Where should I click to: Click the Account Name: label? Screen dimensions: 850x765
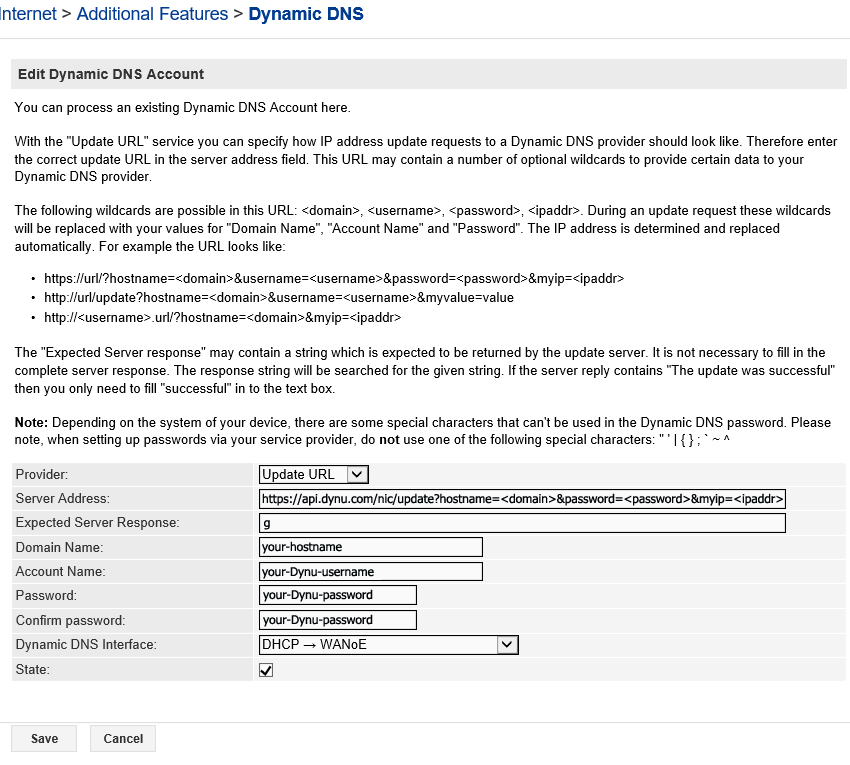(x=61, y=571)
